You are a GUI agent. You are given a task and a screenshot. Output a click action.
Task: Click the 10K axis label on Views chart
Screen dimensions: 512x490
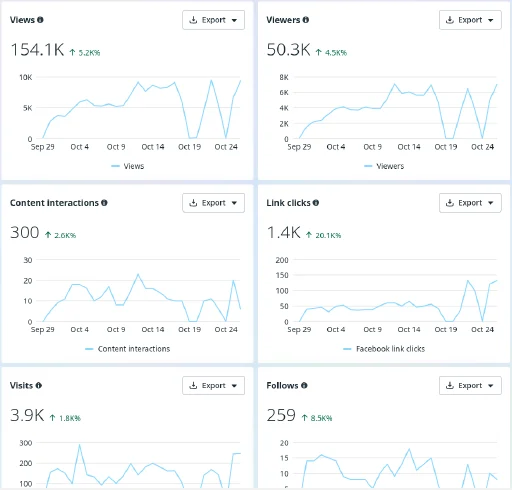[x=26, y=77]
